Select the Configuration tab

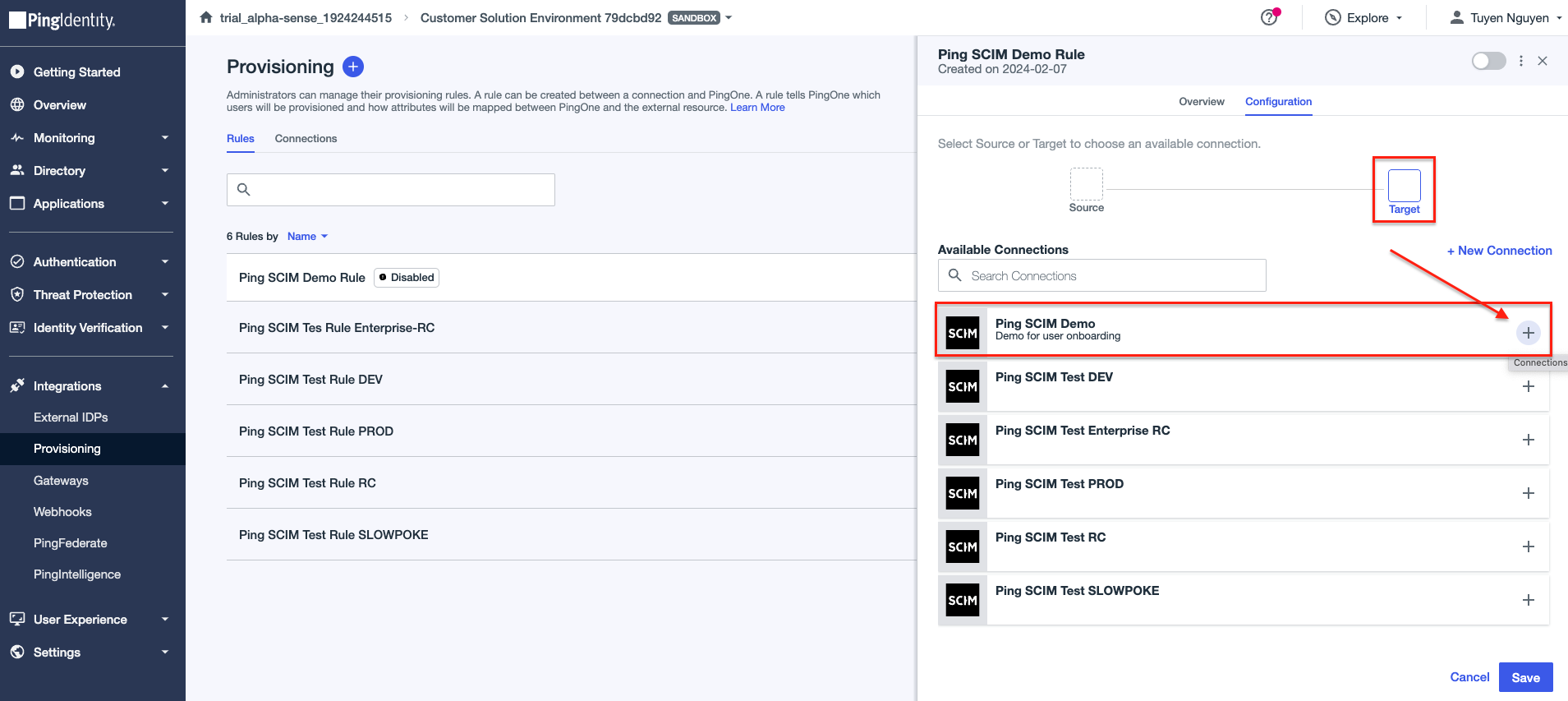click(x=1278, y=101)
